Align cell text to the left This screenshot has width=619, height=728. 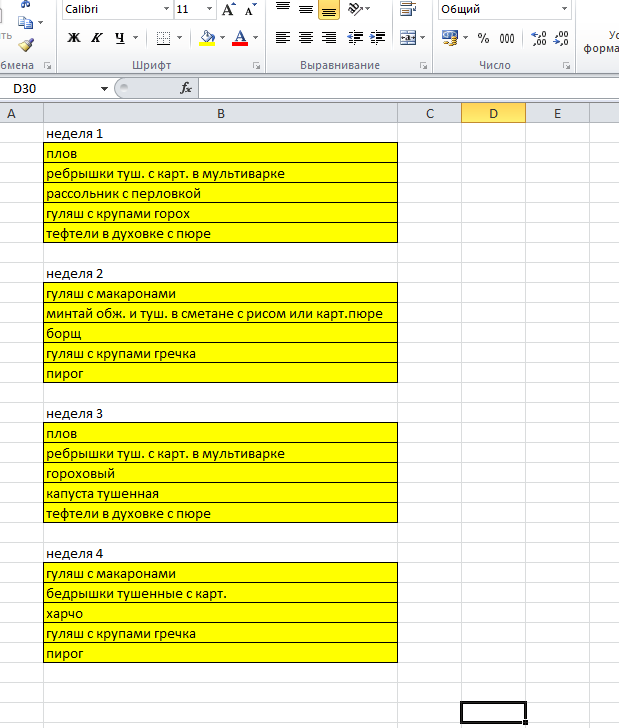click(x=283, y=38)
